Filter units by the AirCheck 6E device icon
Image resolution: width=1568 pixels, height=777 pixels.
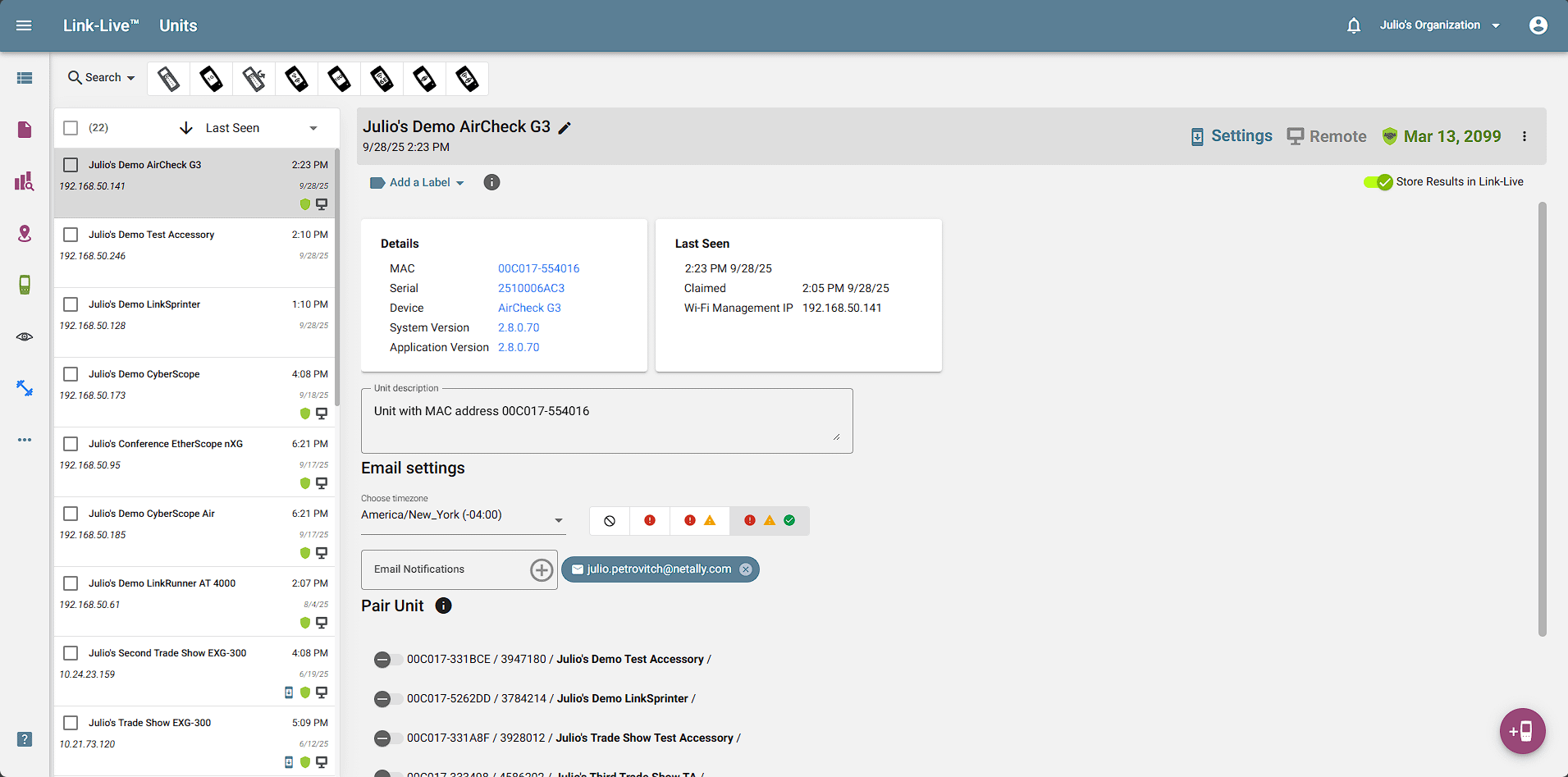[382, 78]
